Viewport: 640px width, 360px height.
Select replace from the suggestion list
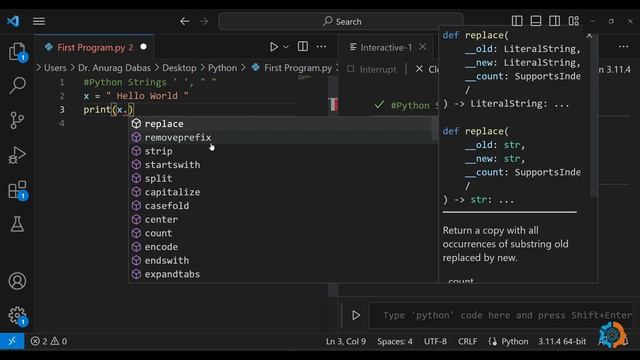click(282, 124)
